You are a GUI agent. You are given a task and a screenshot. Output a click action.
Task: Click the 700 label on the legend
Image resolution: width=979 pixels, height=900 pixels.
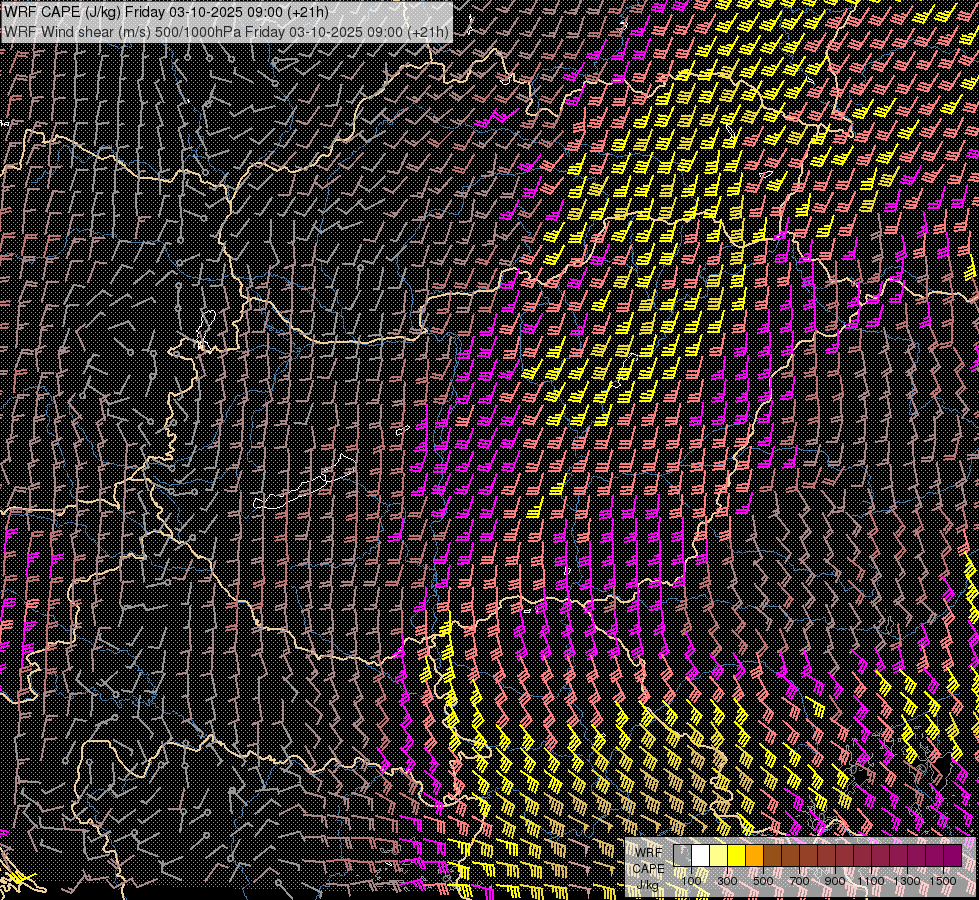(799, 880)
